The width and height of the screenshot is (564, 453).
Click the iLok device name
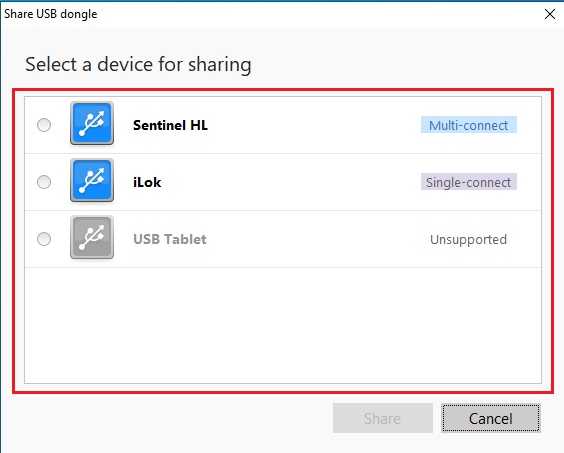147,182
